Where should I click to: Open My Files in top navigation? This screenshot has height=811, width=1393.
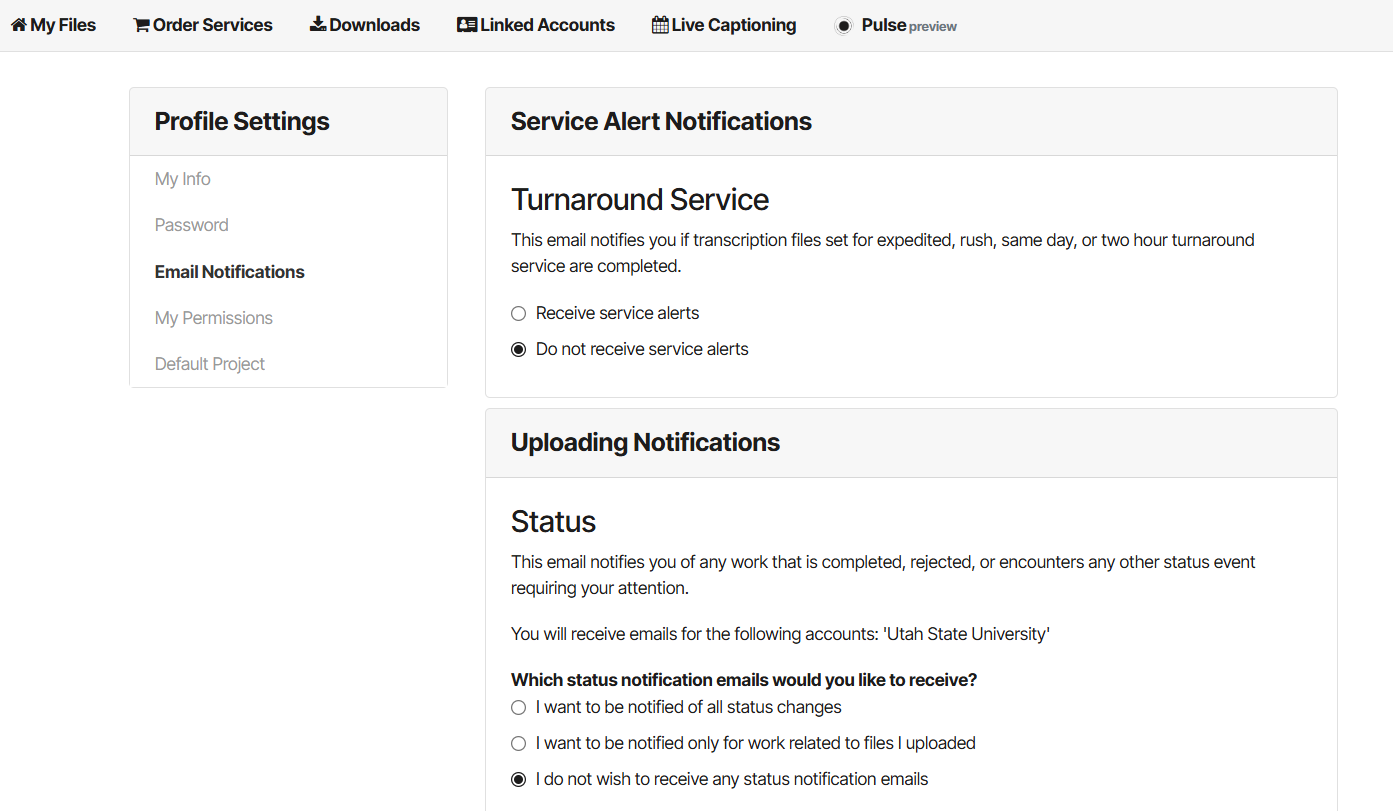pyautogui.click(x=54, y=25)
